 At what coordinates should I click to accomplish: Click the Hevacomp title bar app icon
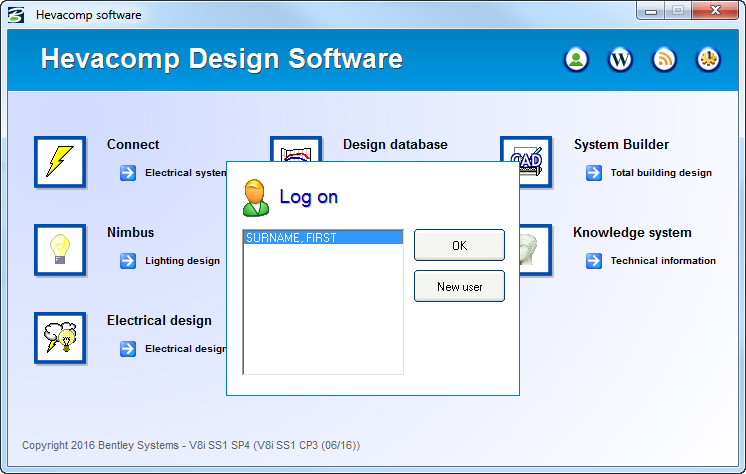(16, 15)
